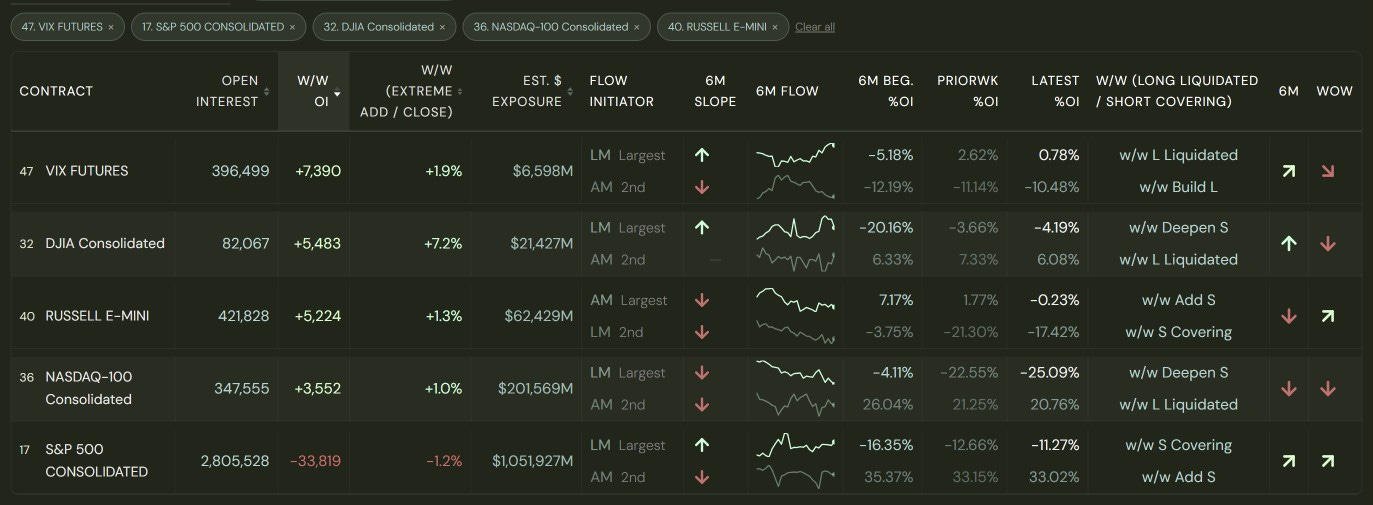
Task: Click RUSSELL E-MINI 'w/w Add S' label
Action: point(1178,300)
